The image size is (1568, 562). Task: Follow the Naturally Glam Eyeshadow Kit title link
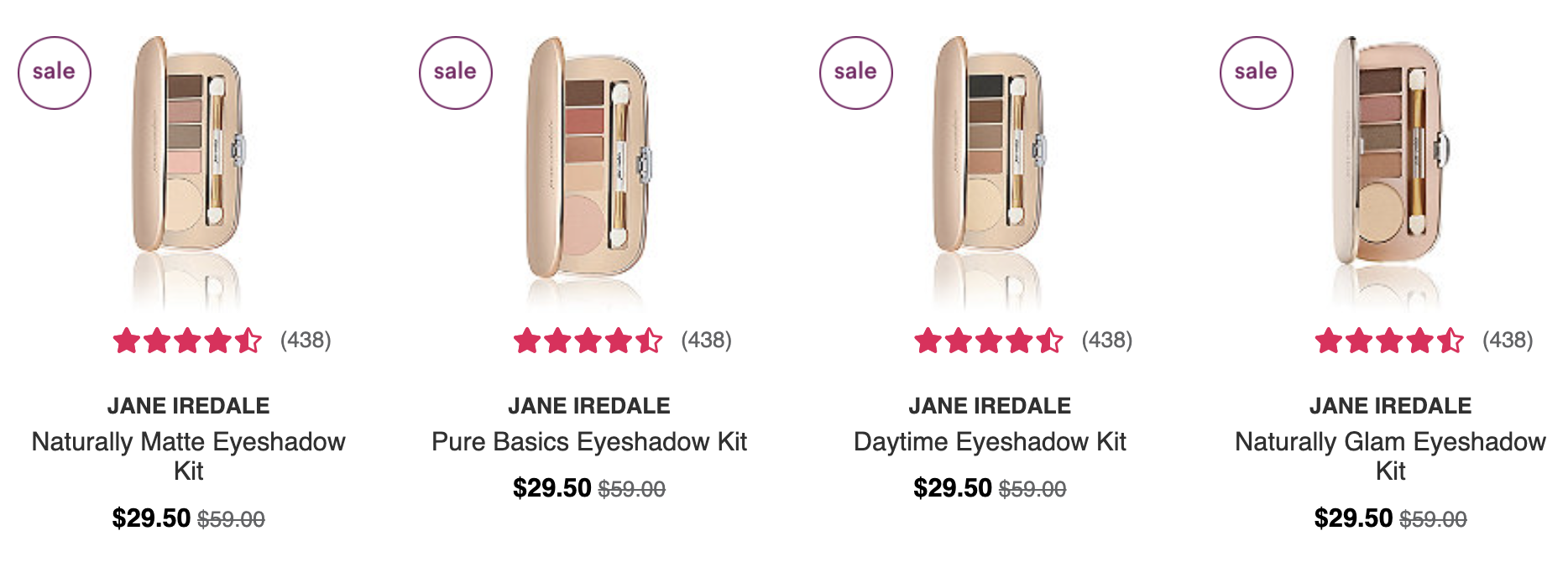(1390, 456)
